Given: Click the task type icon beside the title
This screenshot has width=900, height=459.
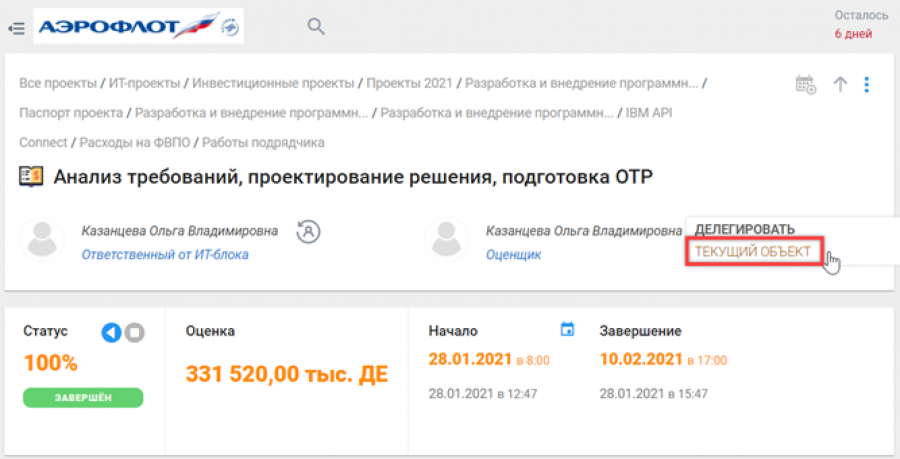Looking at the screenshot, I should tap(31, 178).
